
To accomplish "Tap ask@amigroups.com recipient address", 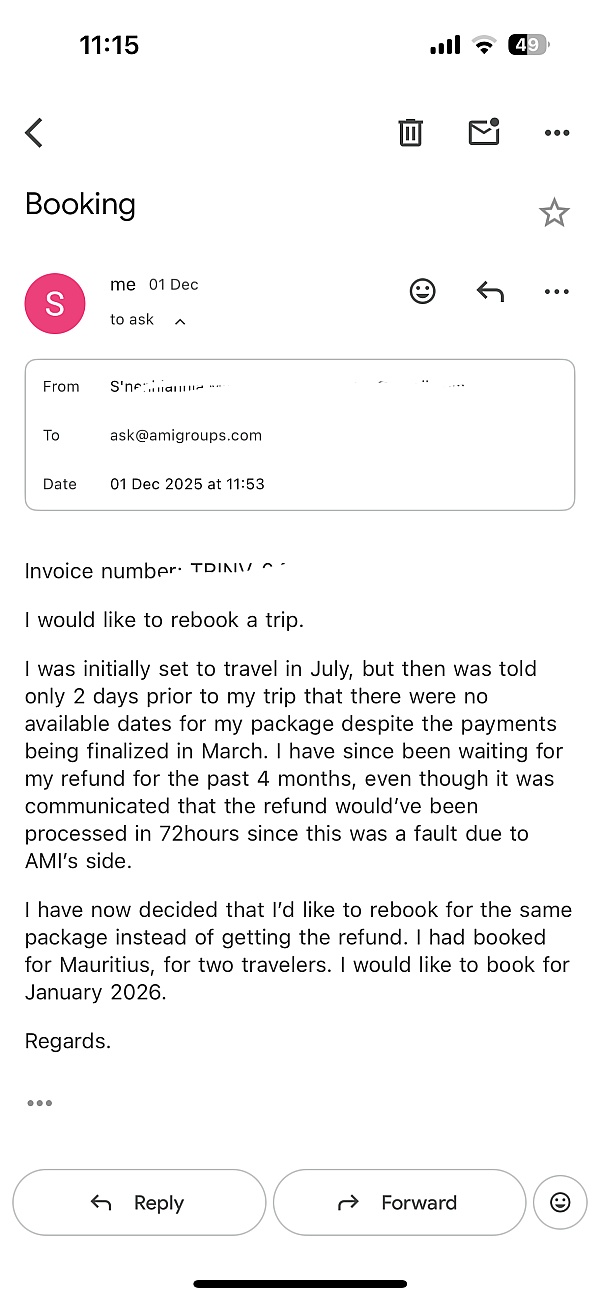I will (186, 435).
